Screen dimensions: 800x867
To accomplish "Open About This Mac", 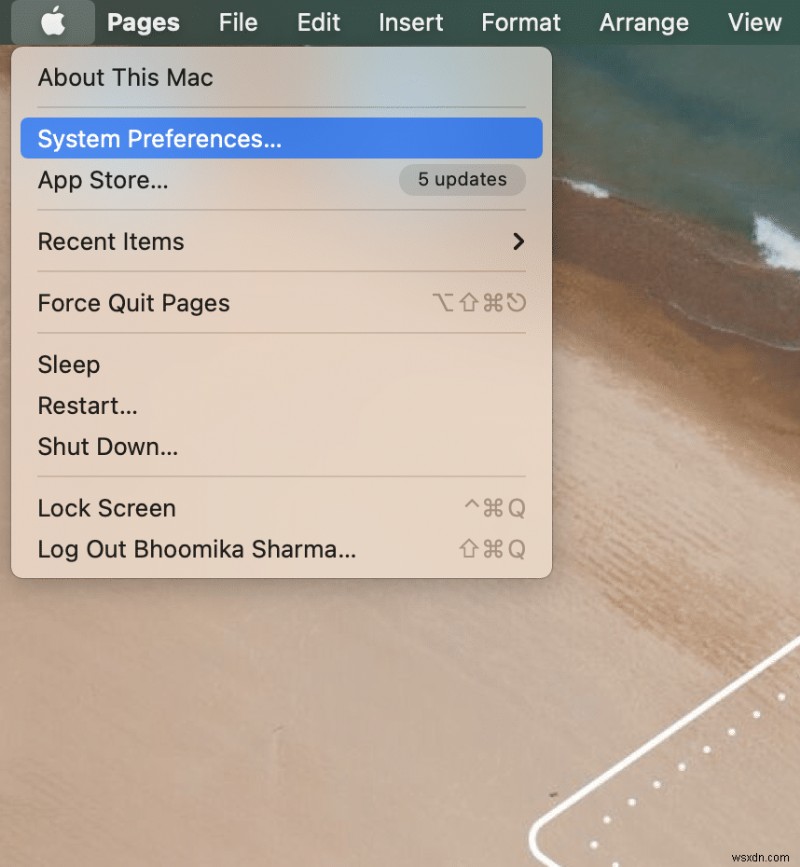I will 124,78.
